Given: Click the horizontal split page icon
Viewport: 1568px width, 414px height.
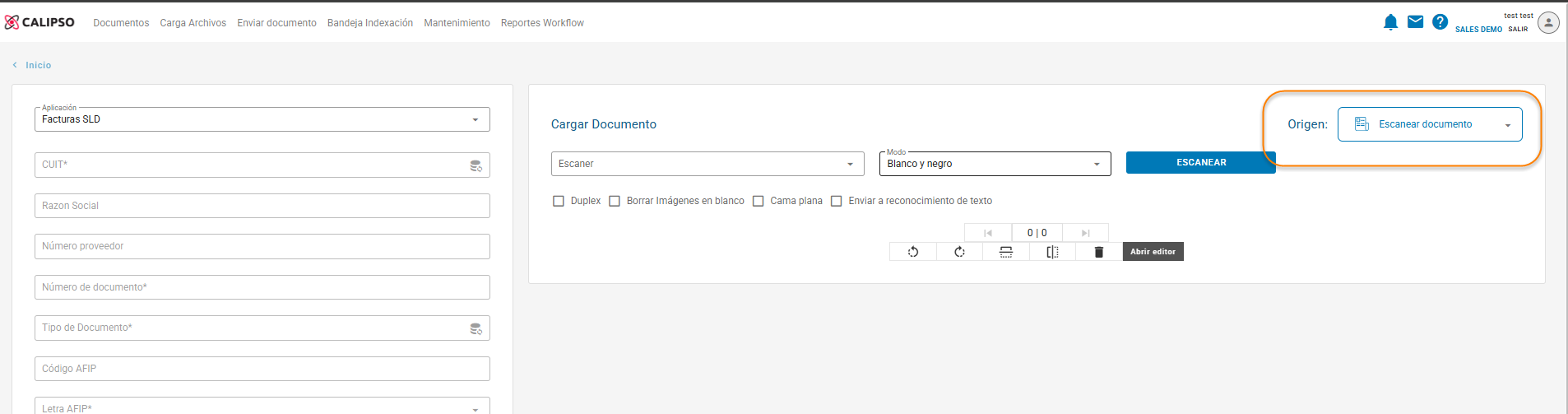Looking at the screenshot, I should (x=1006, y=252).
